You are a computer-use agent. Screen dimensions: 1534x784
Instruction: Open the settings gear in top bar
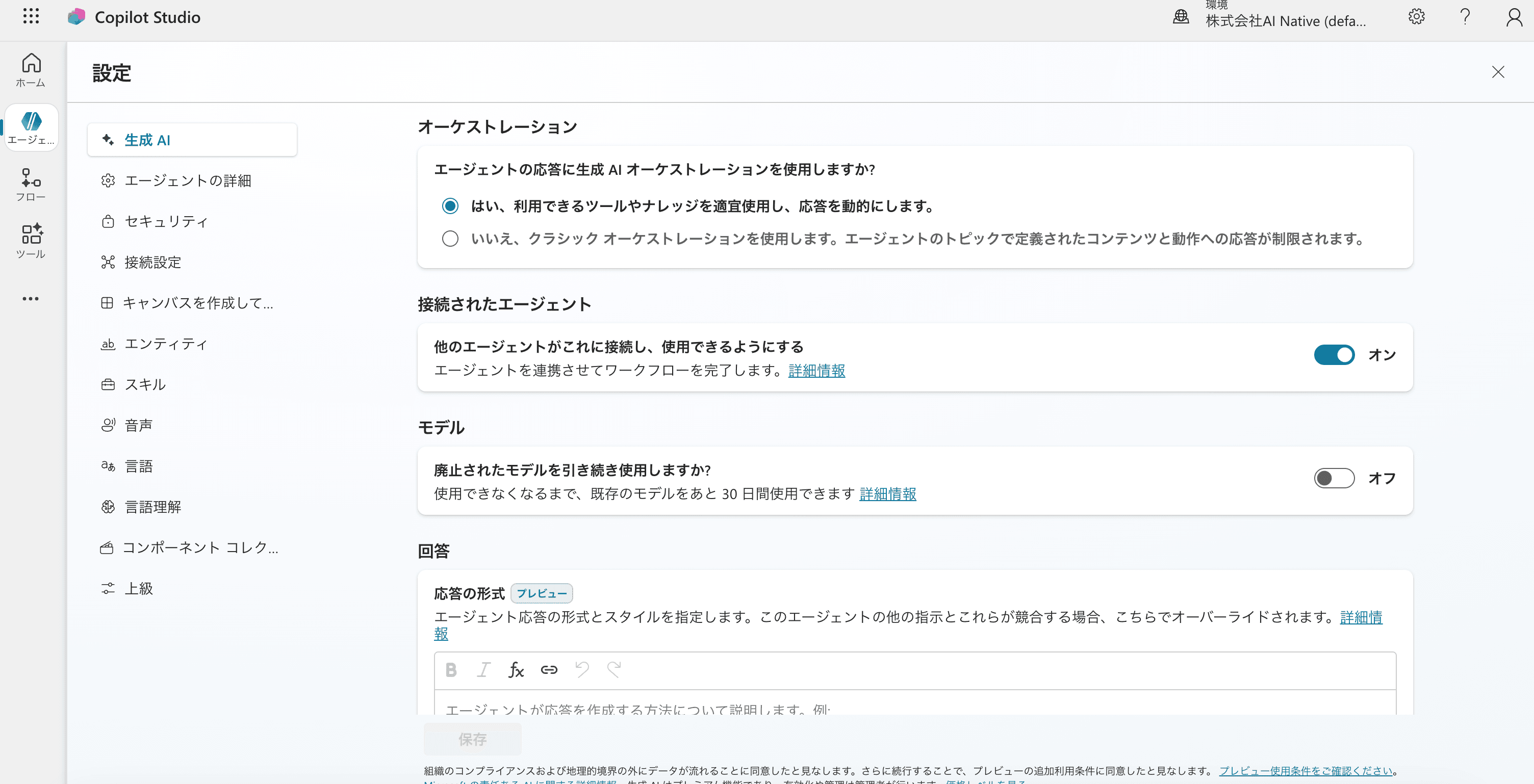(x=1416, y=17)
